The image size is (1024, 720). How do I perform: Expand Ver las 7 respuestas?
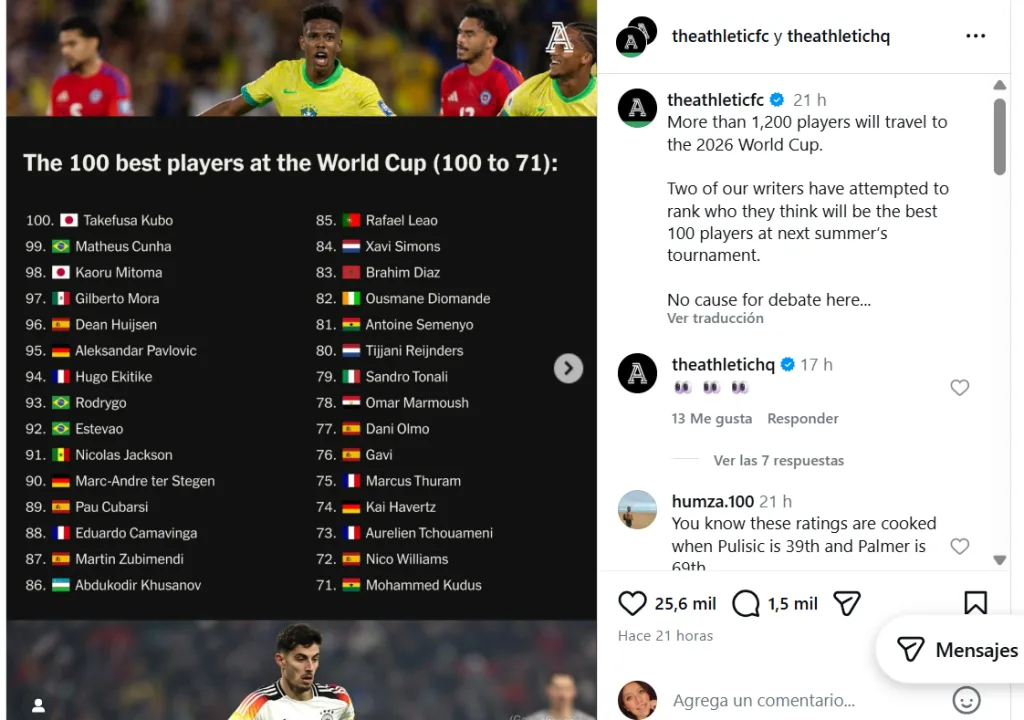(778, 460)
